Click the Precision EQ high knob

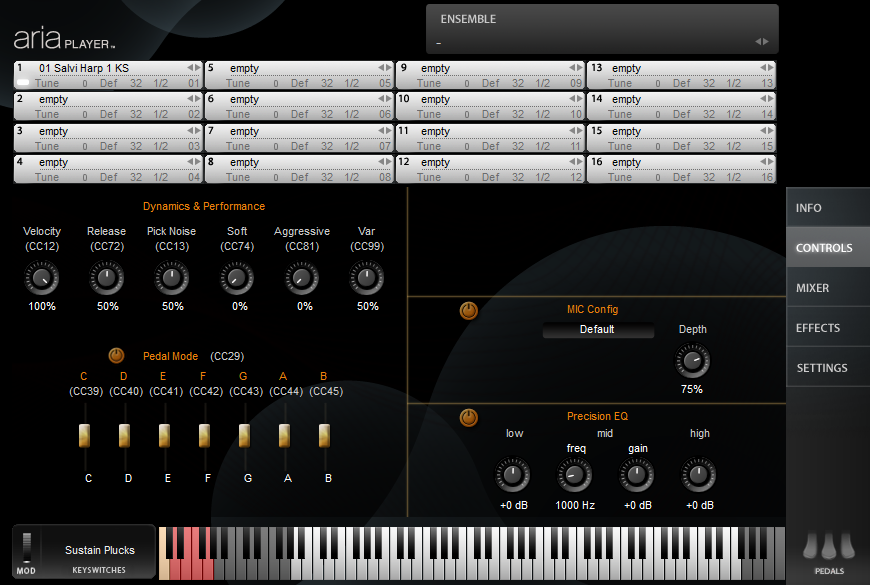pos(699,475)
